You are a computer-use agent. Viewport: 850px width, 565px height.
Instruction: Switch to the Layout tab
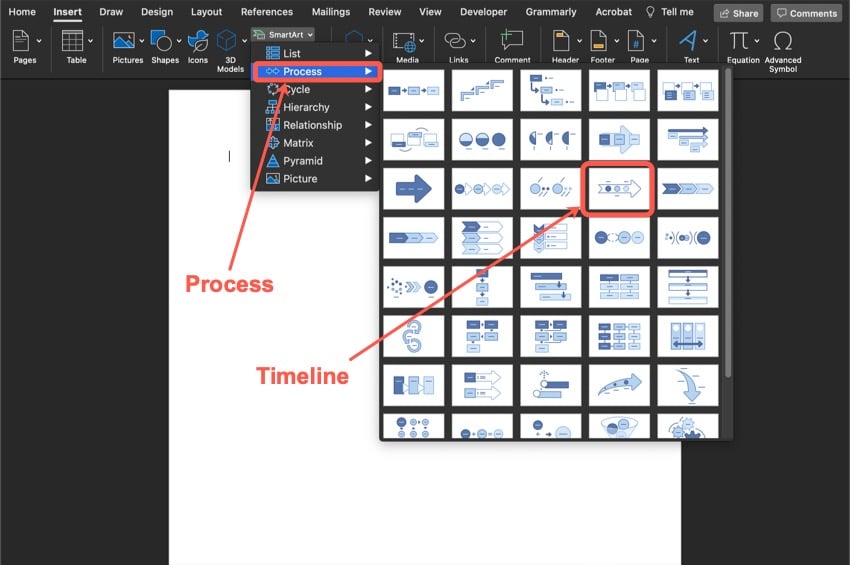[207, 12]
